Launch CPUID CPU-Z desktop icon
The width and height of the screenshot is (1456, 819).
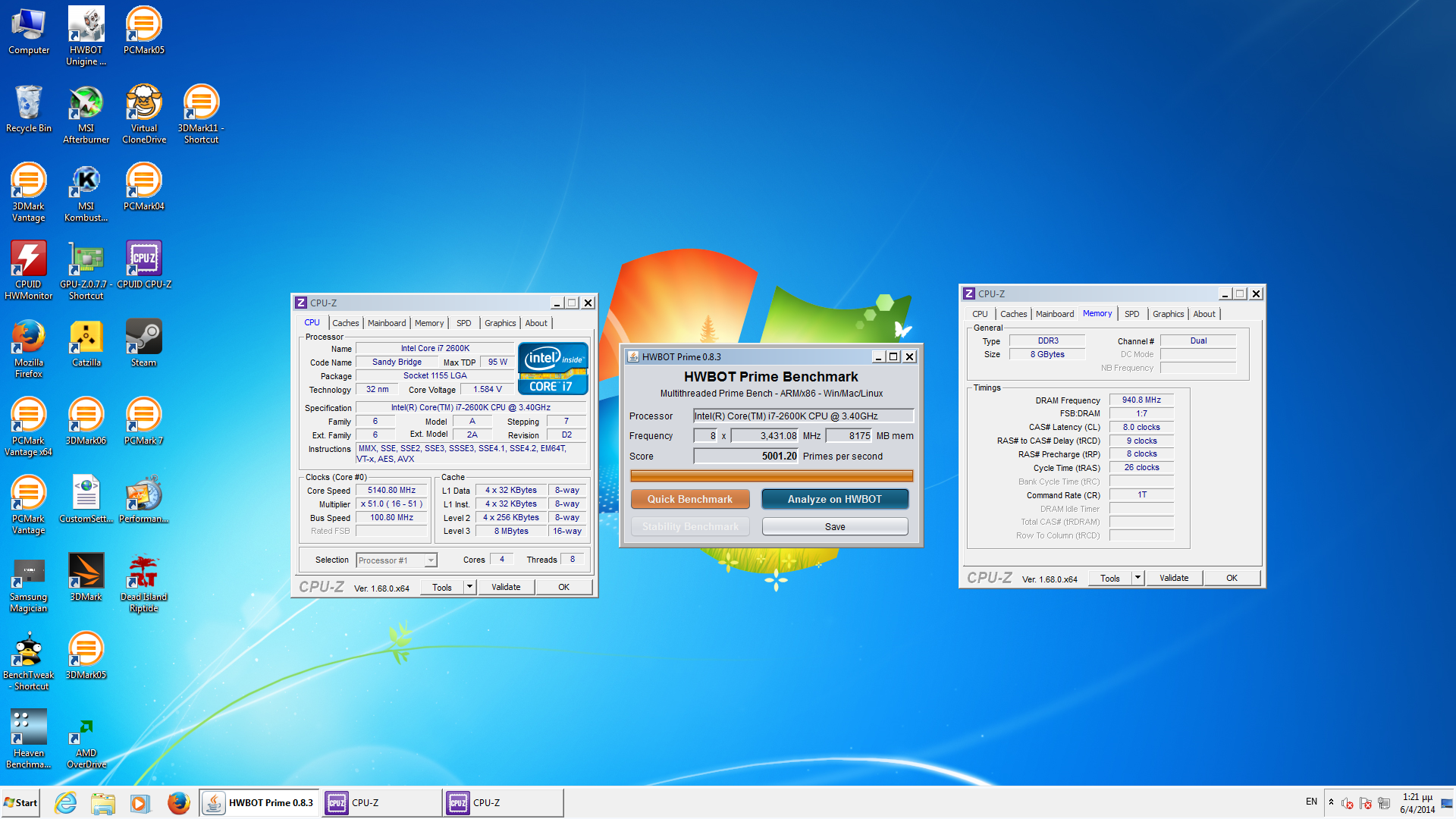click(x=143, y=265)
